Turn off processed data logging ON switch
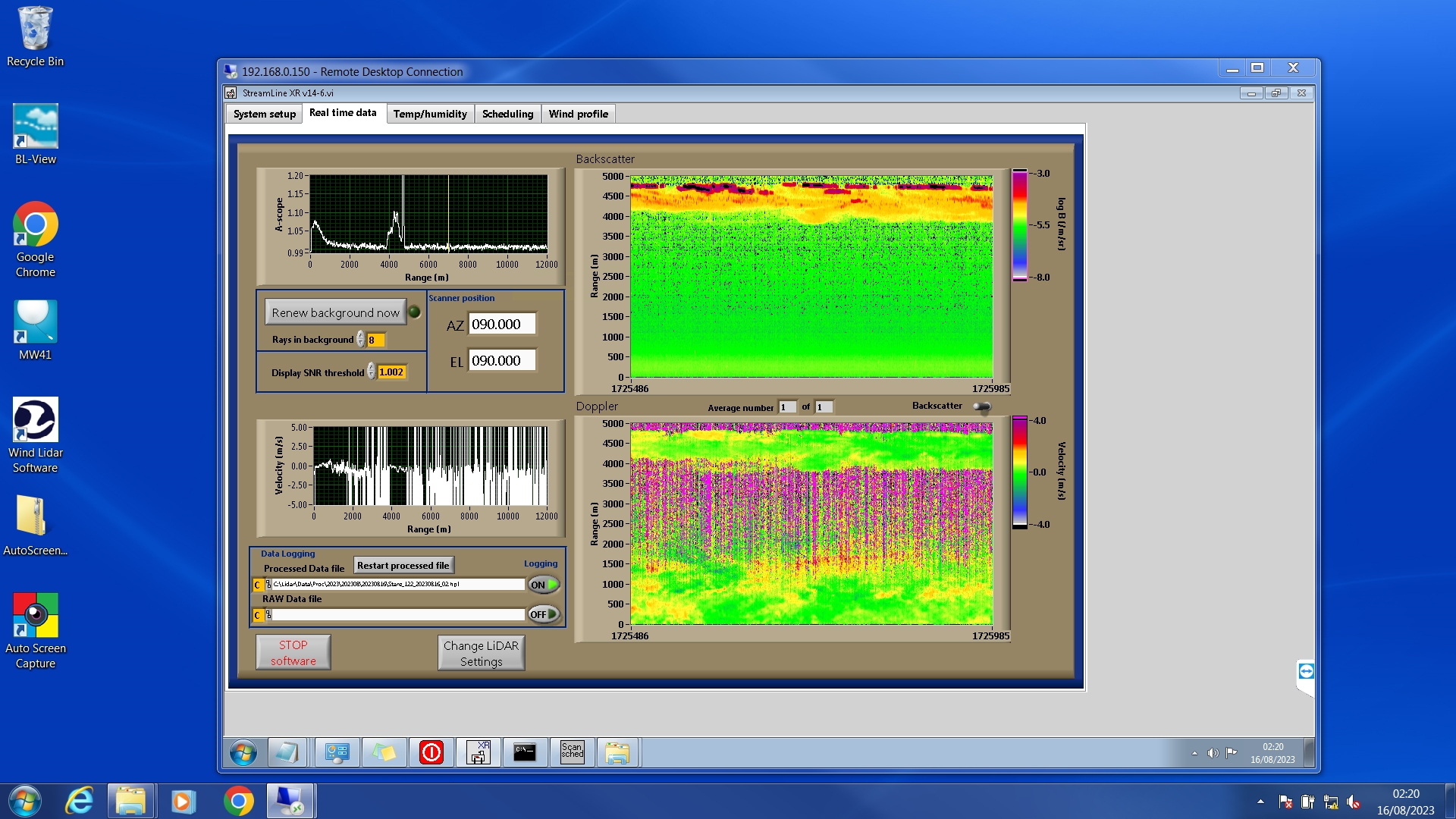The width and height of the screenshot is (1456, 819). point(544,585)
